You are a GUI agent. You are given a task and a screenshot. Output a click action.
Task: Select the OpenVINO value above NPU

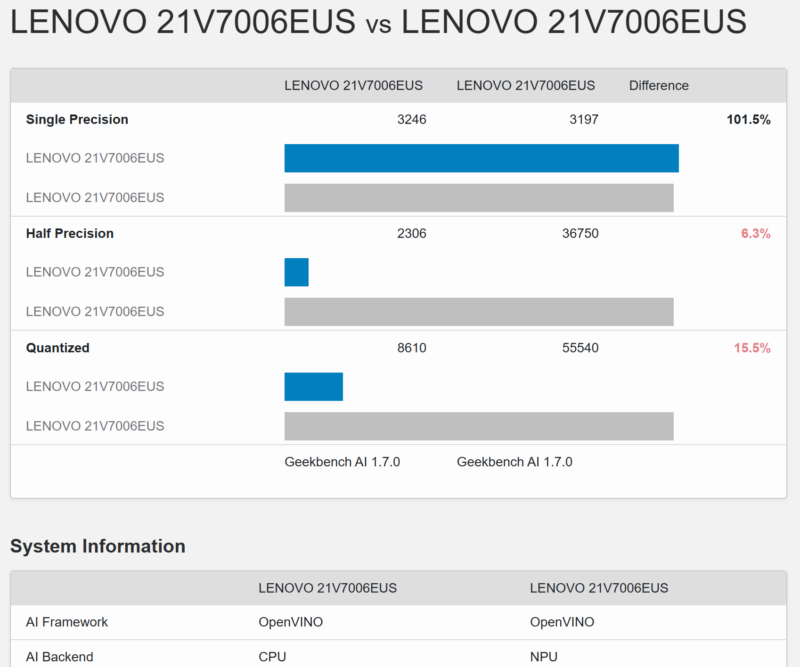[562, 622]
